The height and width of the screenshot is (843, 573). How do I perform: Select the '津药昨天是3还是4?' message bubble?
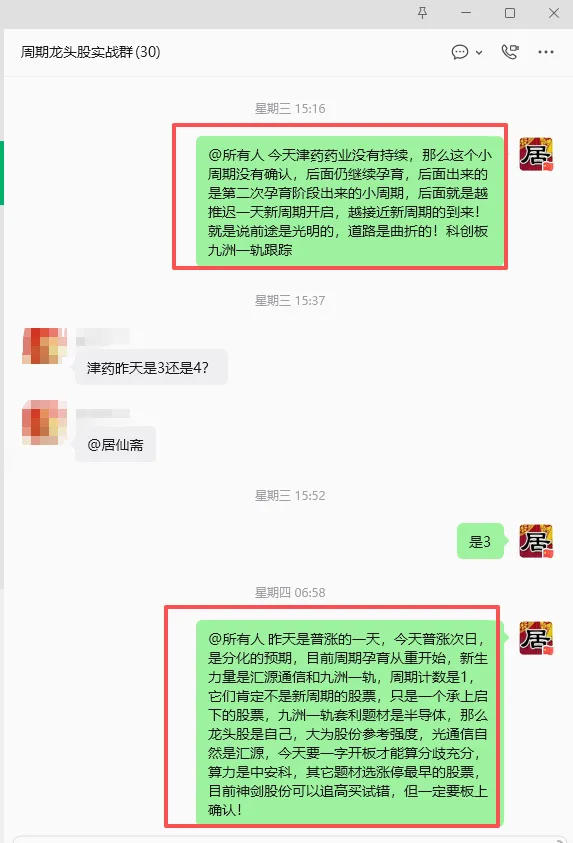pos(151,367)
